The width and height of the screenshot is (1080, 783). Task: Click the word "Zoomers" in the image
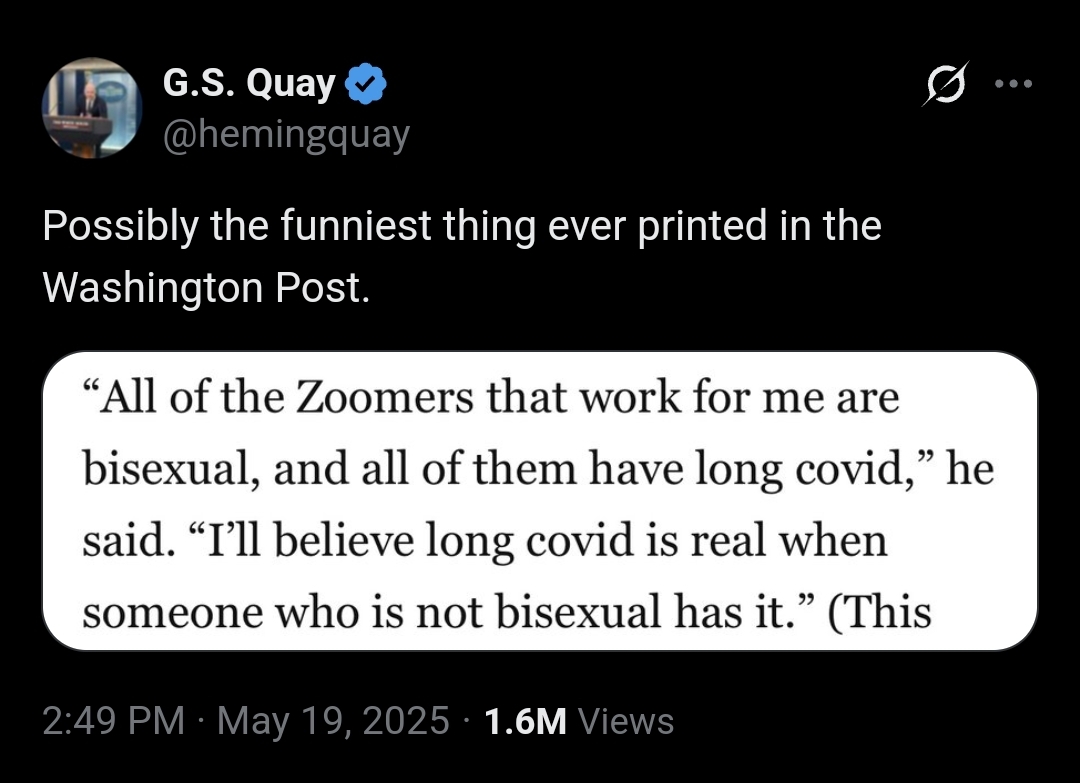point(384,397)
